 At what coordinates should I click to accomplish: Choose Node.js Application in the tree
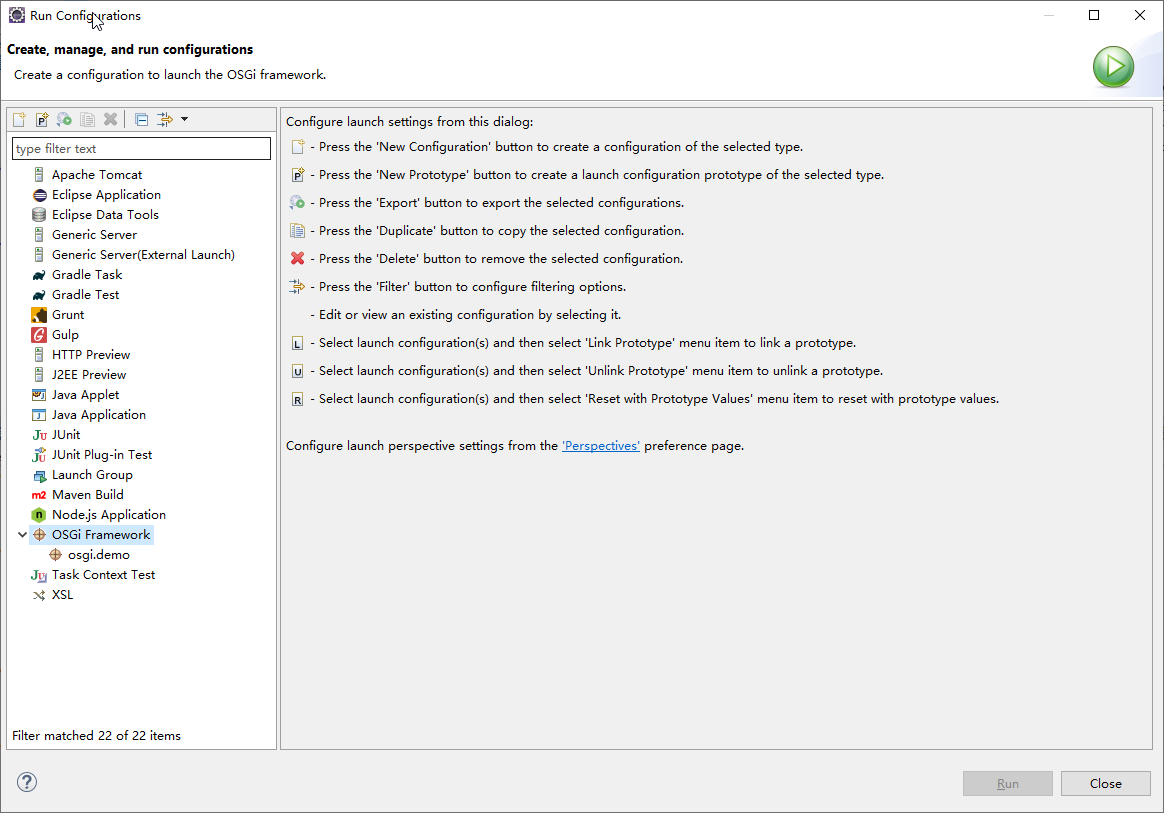[x=108, y=515]
